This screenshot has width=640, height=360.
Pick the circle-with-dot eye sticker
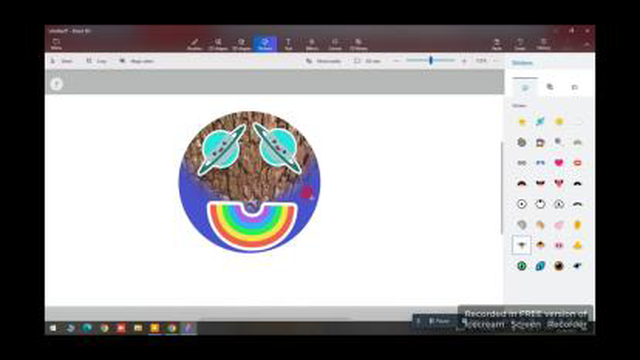522,204
